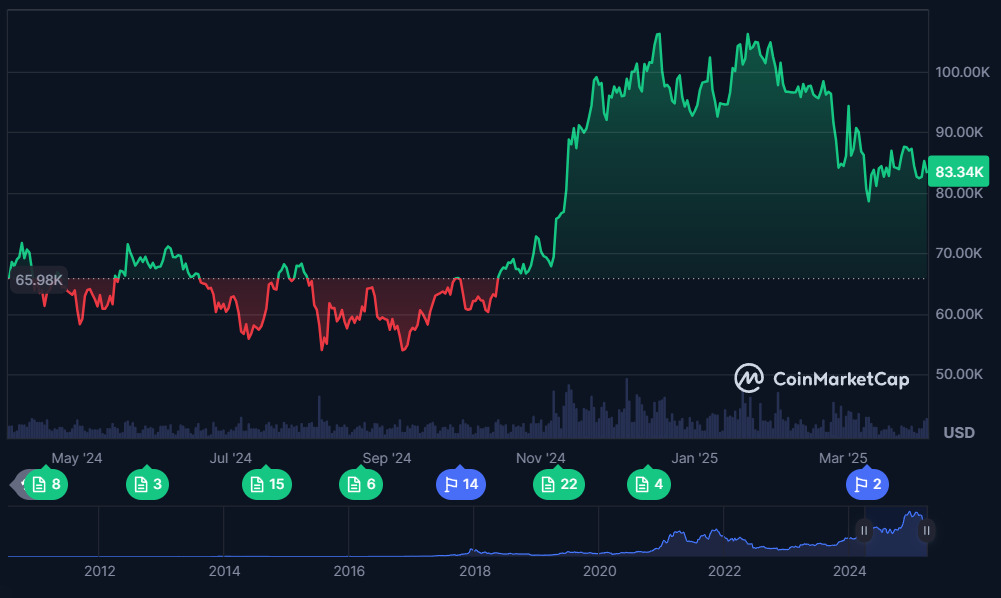Open the blue flag marker labeled 14
This screenshot has height=598, width=1001.
coord(460,485)
